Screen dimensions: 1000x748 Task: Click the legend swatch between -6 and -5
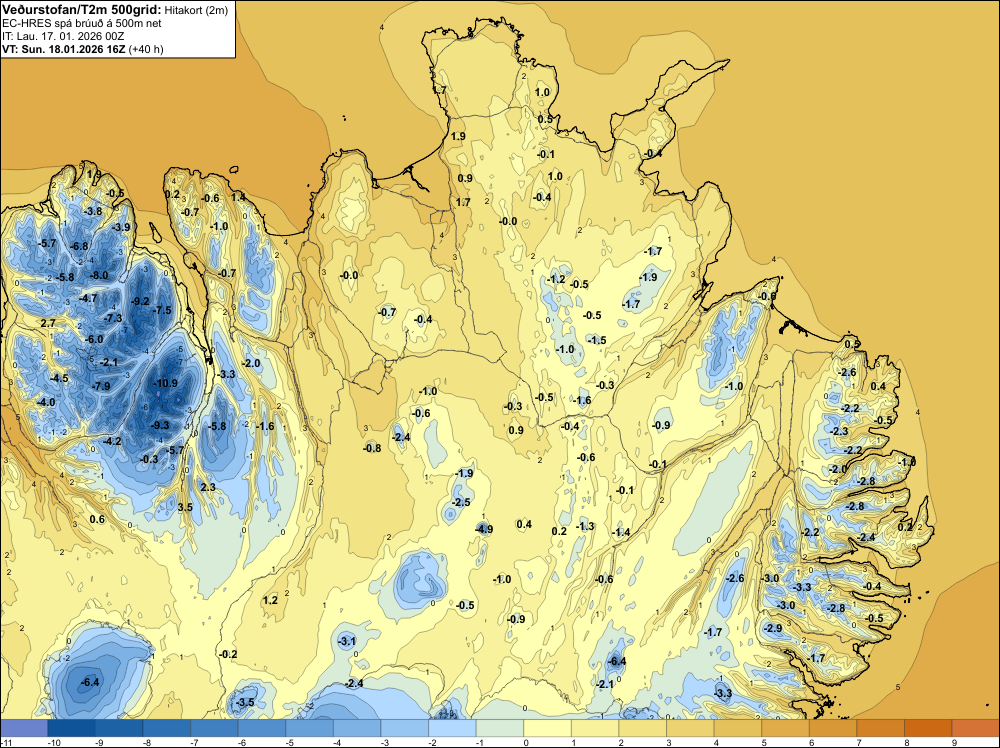pyautogui.click(x=262, y=728)
